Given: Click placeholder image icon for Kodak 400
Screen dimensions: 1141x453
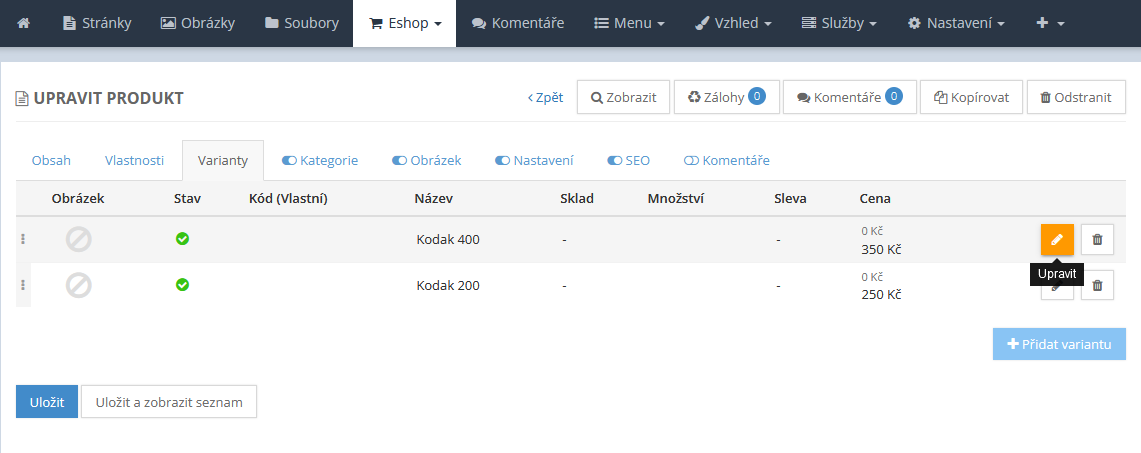Looking at the screenshot, I should [78, 240].
